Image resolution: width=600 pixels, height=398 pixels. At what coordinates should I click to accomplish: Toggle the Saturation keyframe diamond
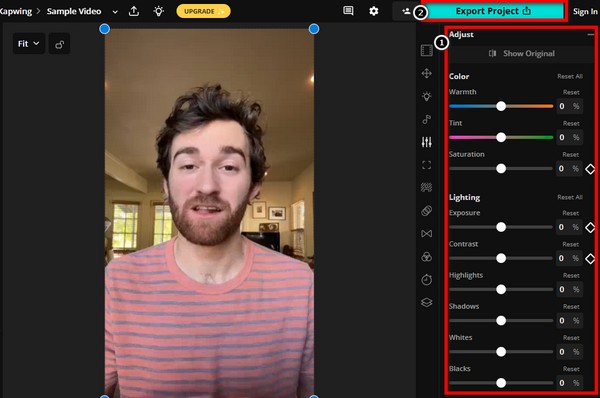590,169
